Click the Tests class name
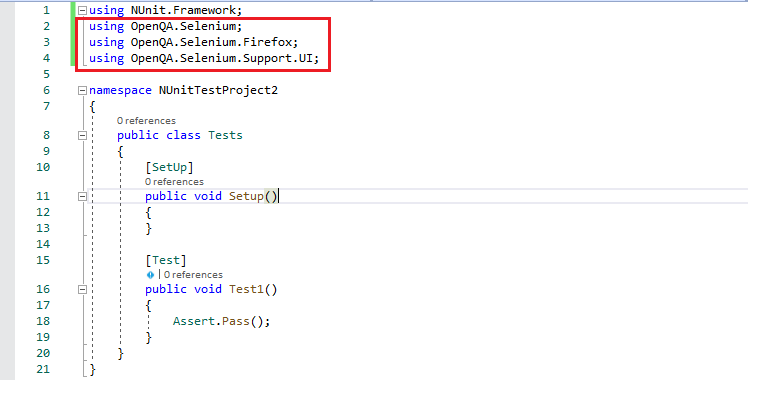The width and height of the screenshot is (768, 404). click(x=225, y=135)
